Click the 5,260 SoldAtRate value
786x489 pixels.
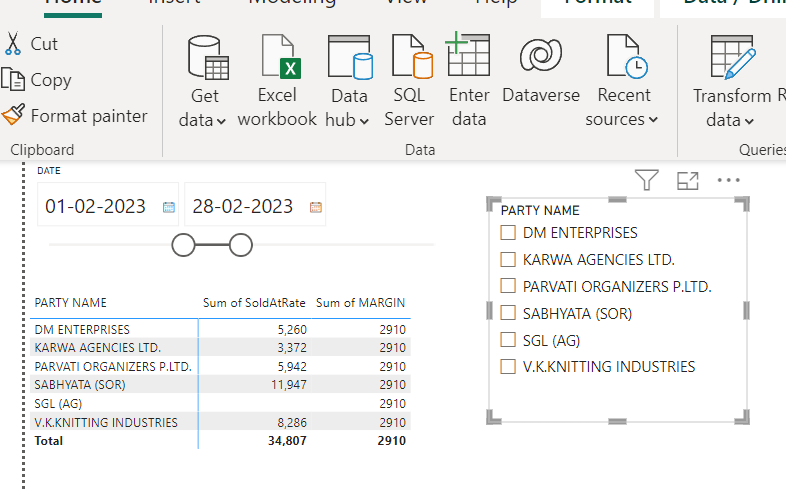pyautogui.click(x=292, y=330)
